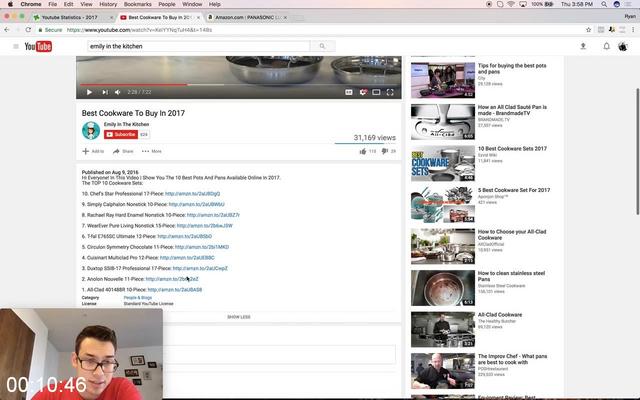The image size is (640, 400).
Task: Open 'How to clean stainless steel Pans' thumbnail
Action: coord(443,288)
